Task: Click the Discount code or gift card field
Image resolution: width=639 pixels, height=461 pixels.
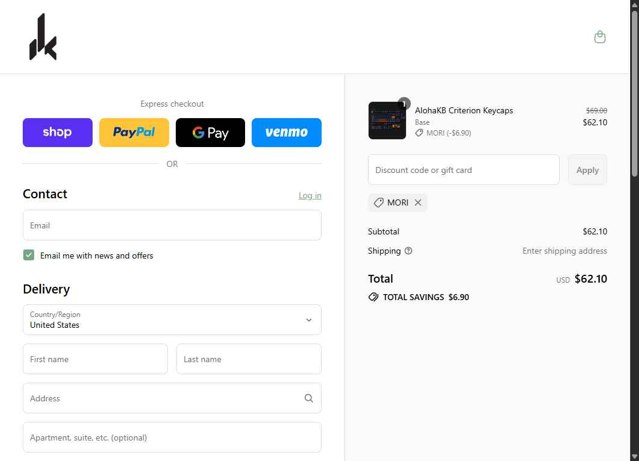Action: (x=463, y=170)
